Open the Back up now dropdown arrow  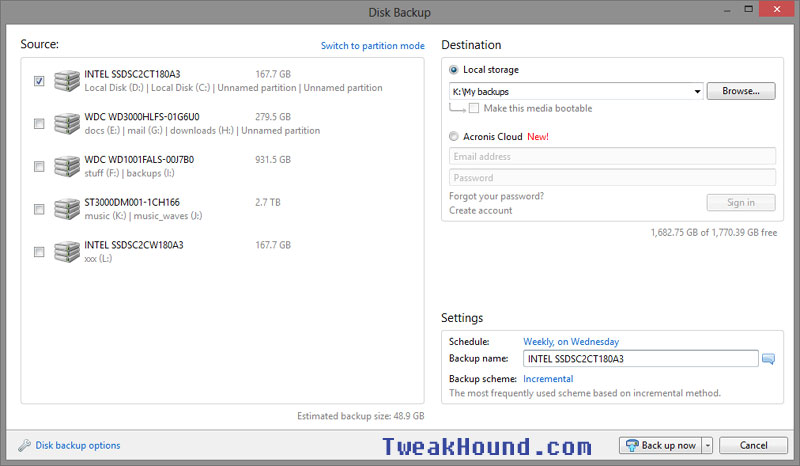click(x=708, y=446)
